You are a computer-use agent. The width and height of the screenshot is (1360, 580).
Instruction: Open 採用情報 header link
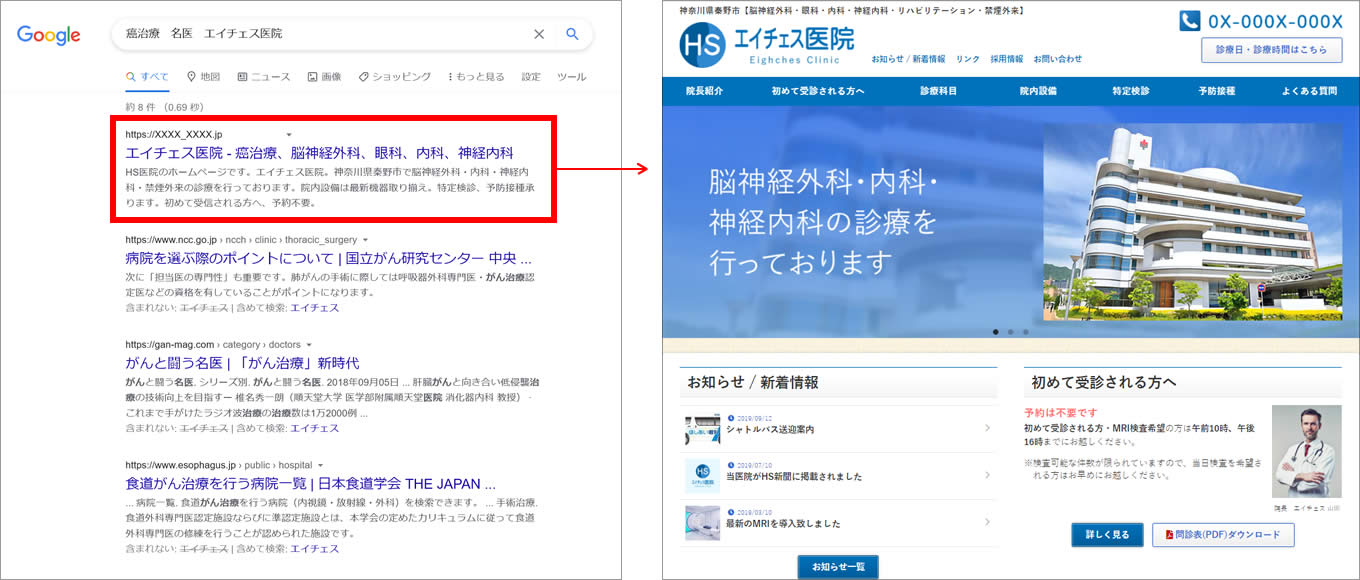[1007, 59]
